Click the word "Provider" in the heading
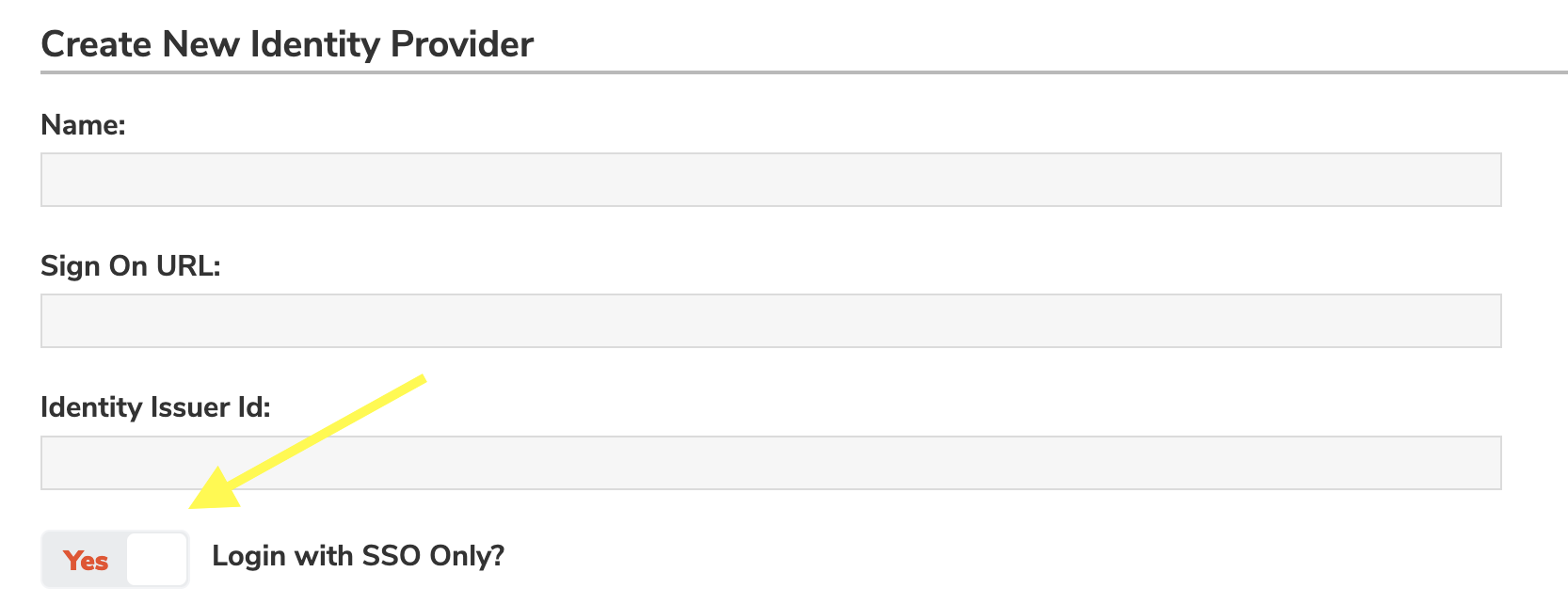Screen dimensions: 1568x604 tap(462, 44)
